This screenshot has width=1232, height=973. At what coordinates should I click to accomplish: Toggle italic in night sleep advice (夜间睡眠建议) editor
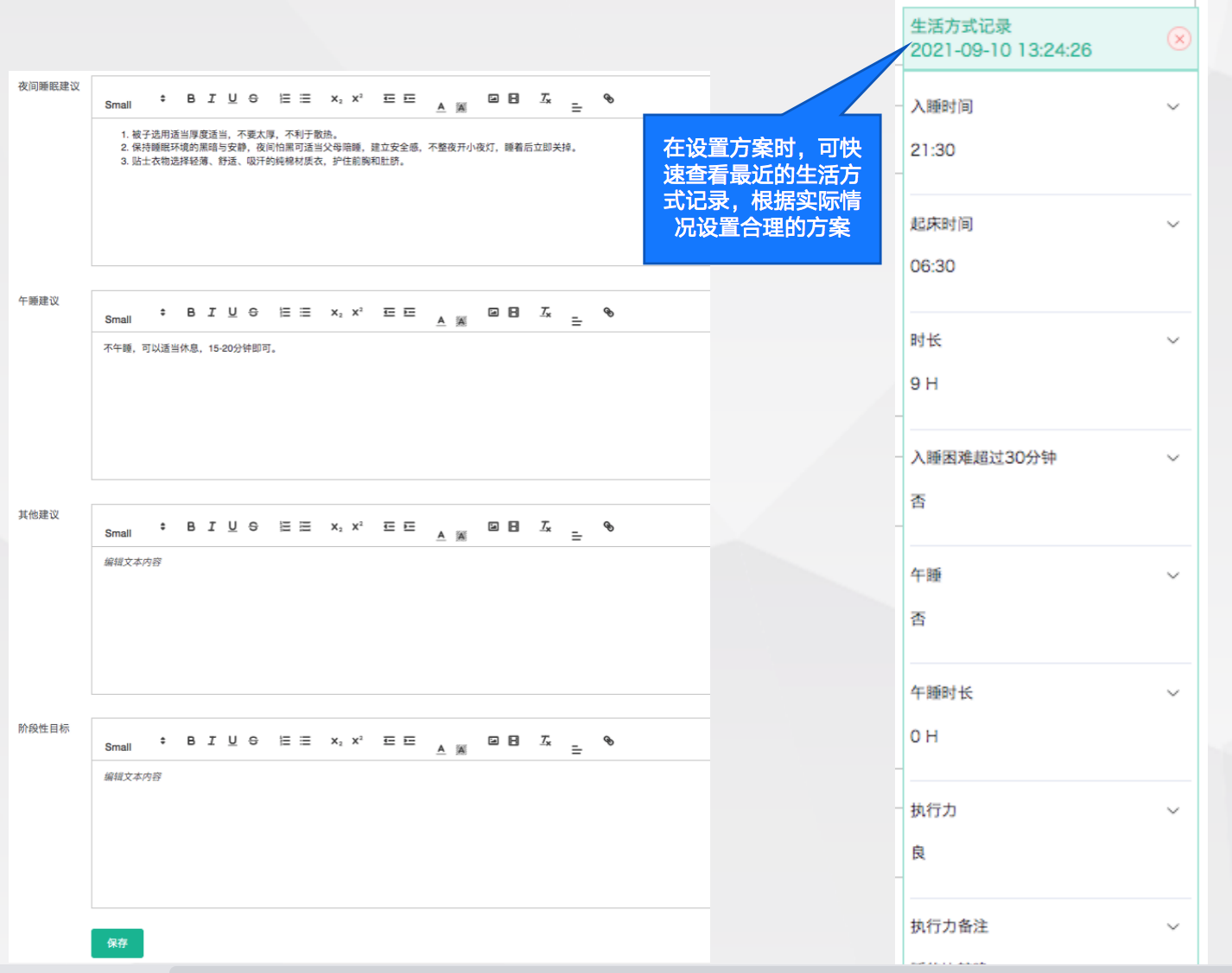click(212, 99)
